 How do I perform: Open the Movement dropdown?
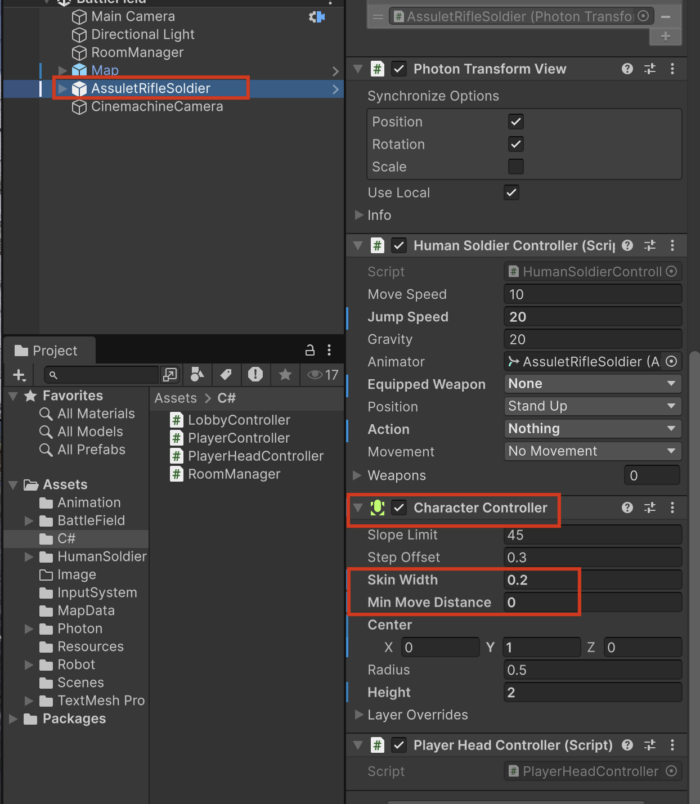[x=592, y=451]
